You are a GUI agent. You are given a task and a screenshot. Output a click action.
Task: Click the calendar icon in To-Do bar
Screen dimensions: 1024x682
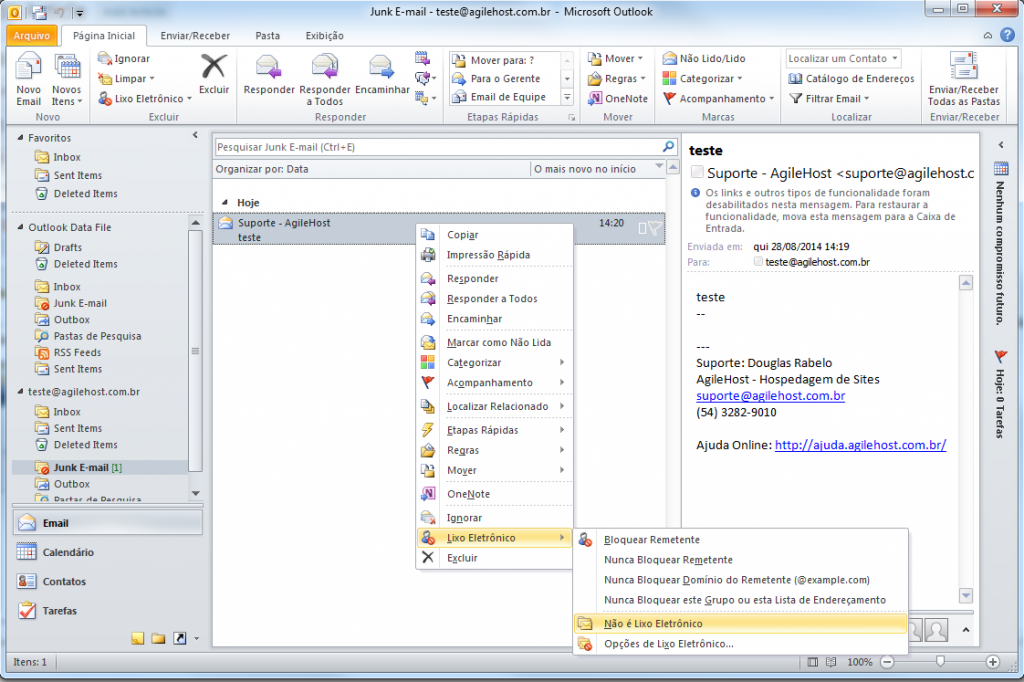pyautogui.click(x=1000, y=169)
